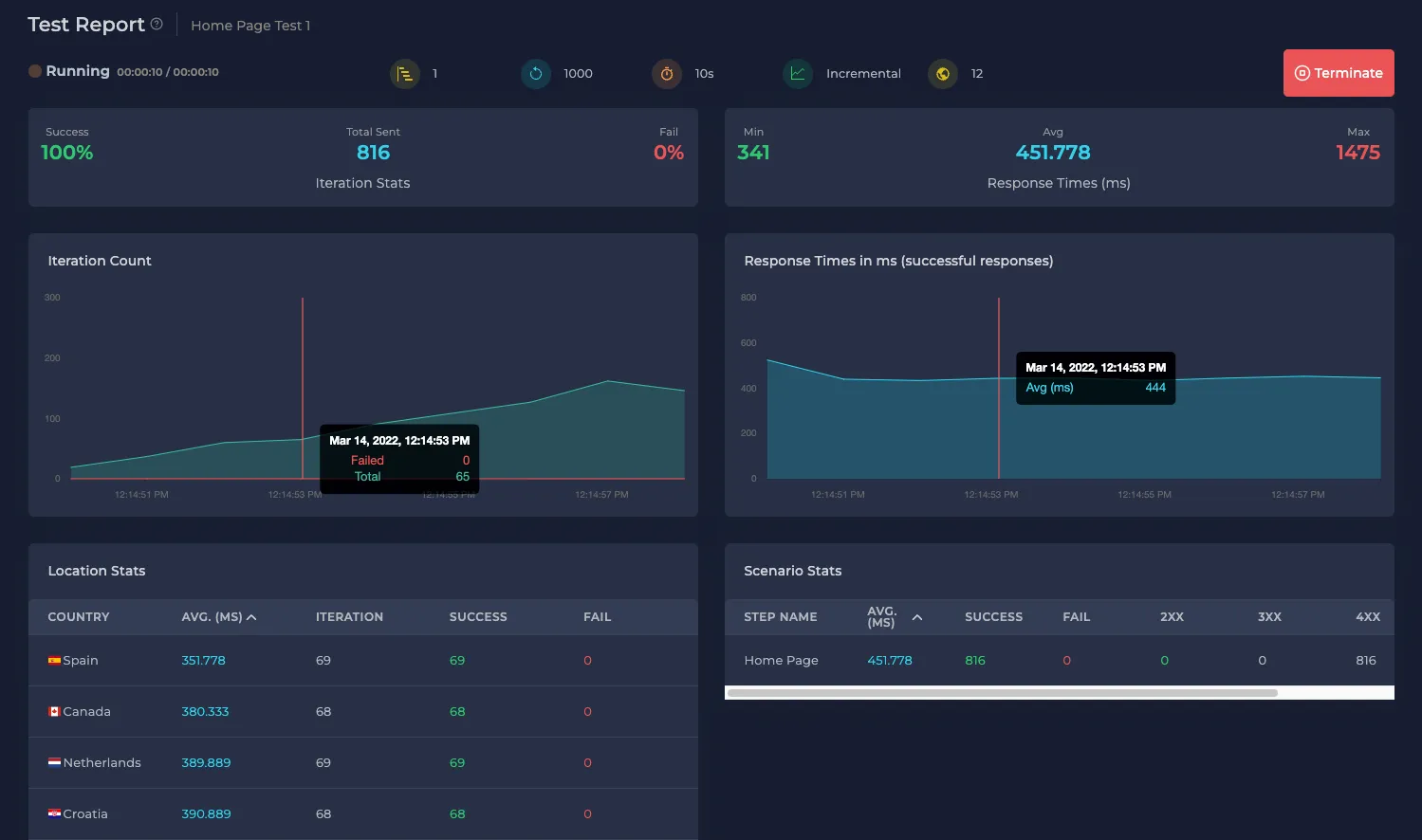
Task: Click the Location Stats heading
Action: 97,571
